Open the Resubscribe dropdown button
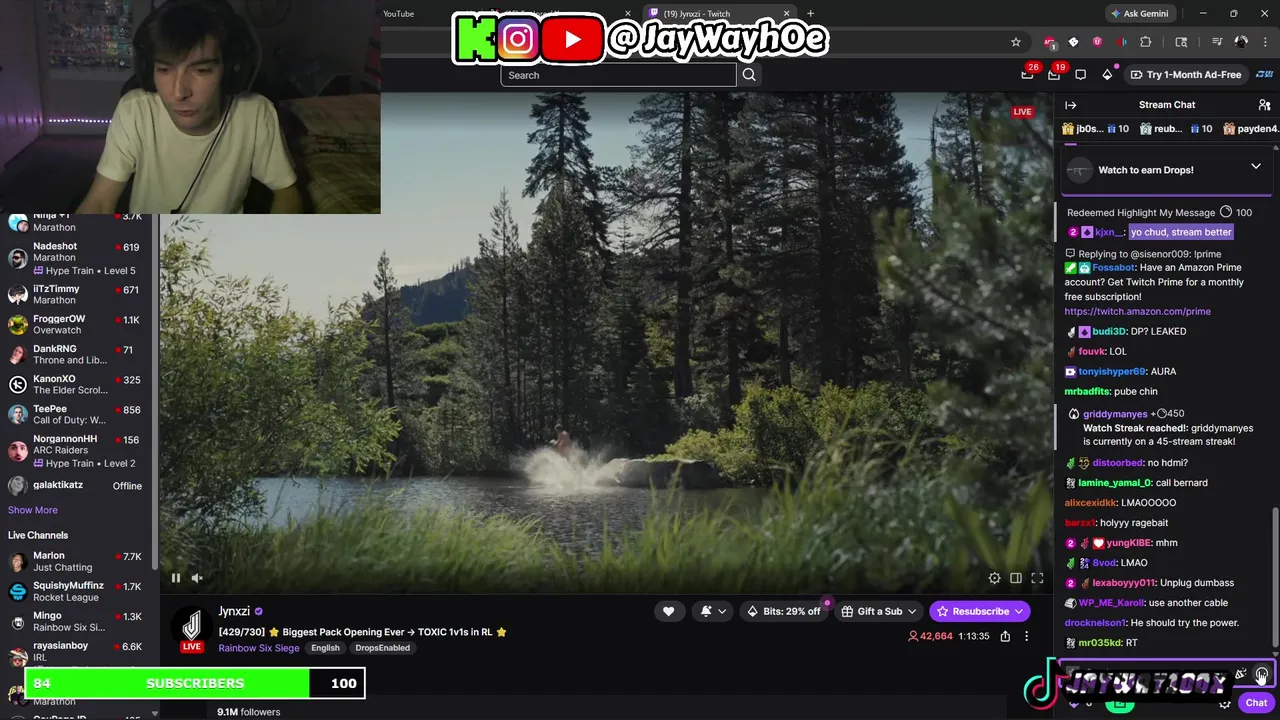1280x720 pixels. coord(980,611)
